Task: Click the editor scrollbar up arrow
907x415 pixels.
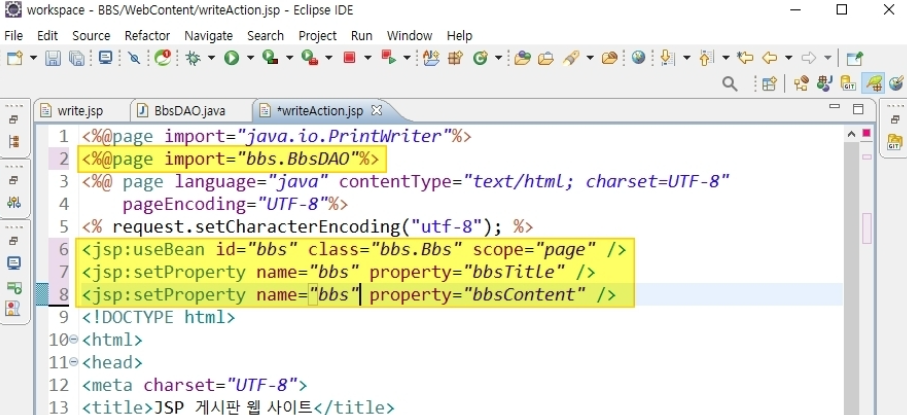Action: click(851, 134)
